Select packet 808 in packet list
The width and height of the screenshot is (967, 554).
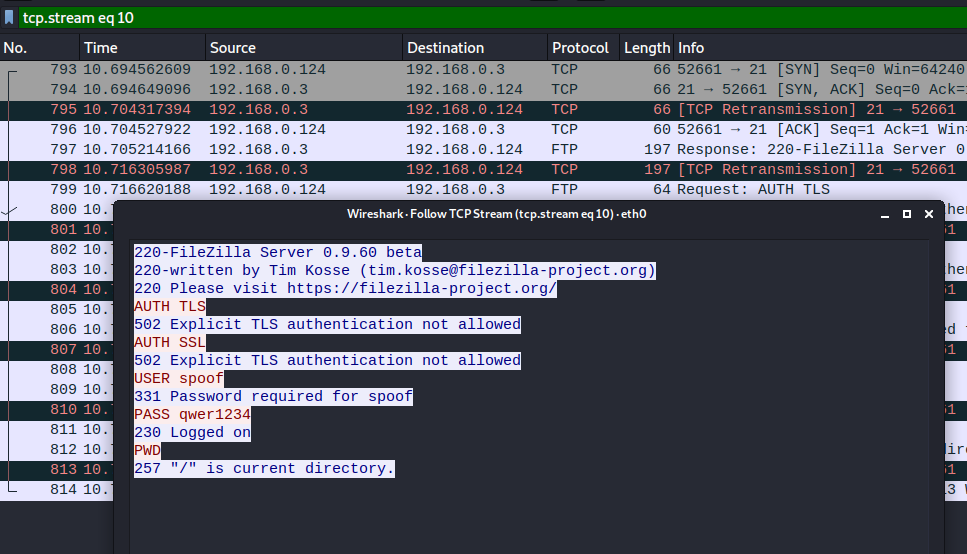pyautogui.click(x=57, y=370)
